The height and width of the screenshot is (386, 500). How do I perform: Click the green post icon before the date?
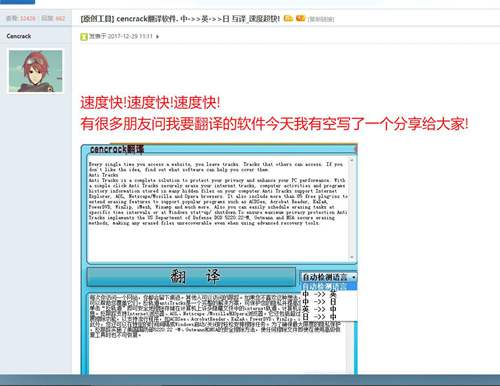(83, 36)
